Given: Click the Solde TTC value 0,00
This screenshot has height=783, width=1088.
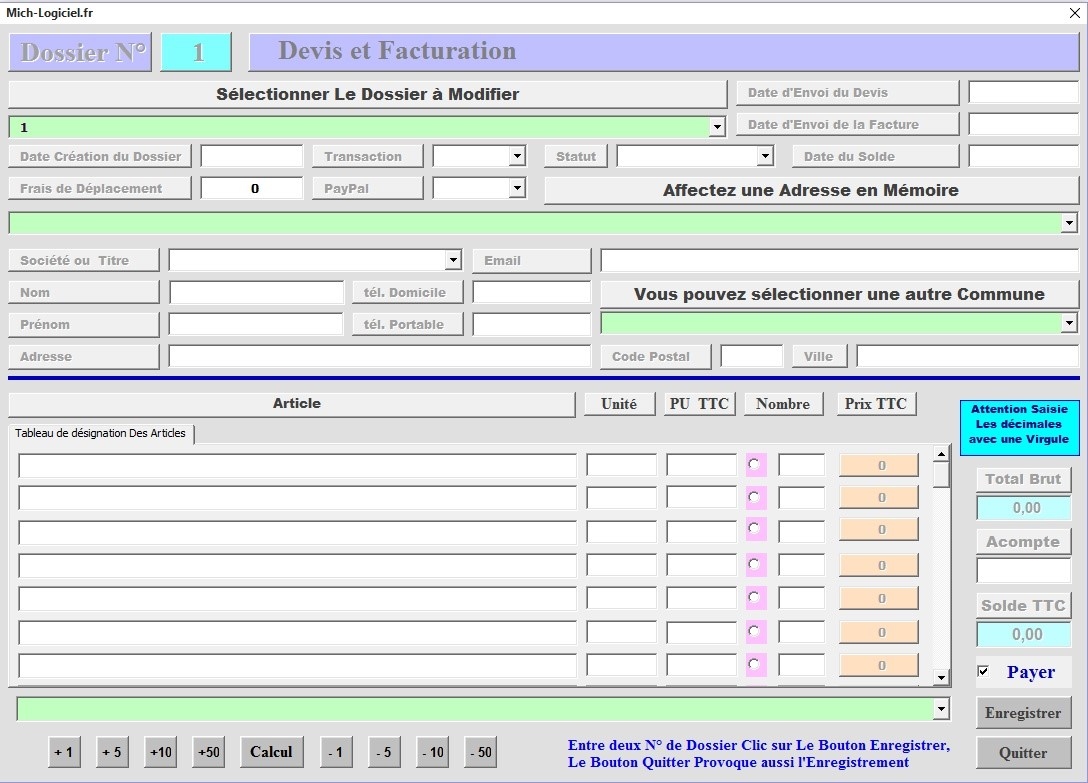Looking at the screenshot, I should coord(1023,634).
